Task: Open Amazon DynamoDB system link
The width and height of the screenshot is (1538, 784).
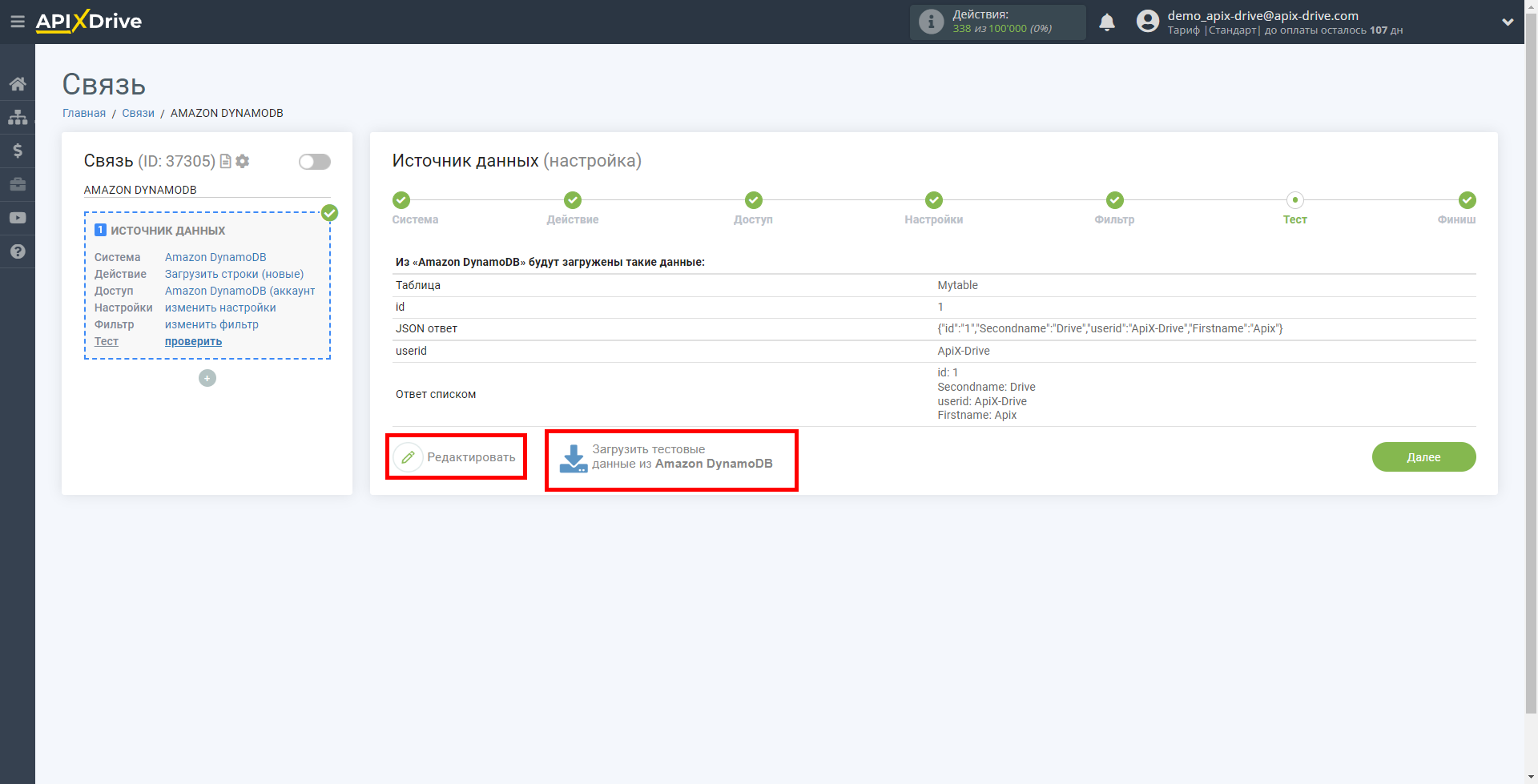Action: click(215, 257)
